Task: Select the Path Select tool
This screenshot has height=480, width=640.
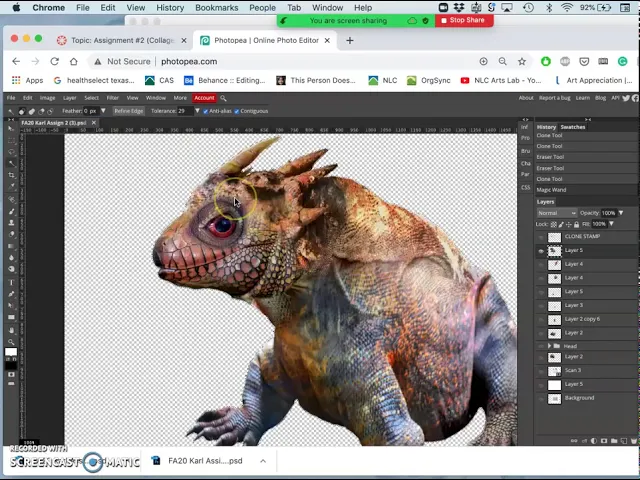Action: tap(11, 305)
